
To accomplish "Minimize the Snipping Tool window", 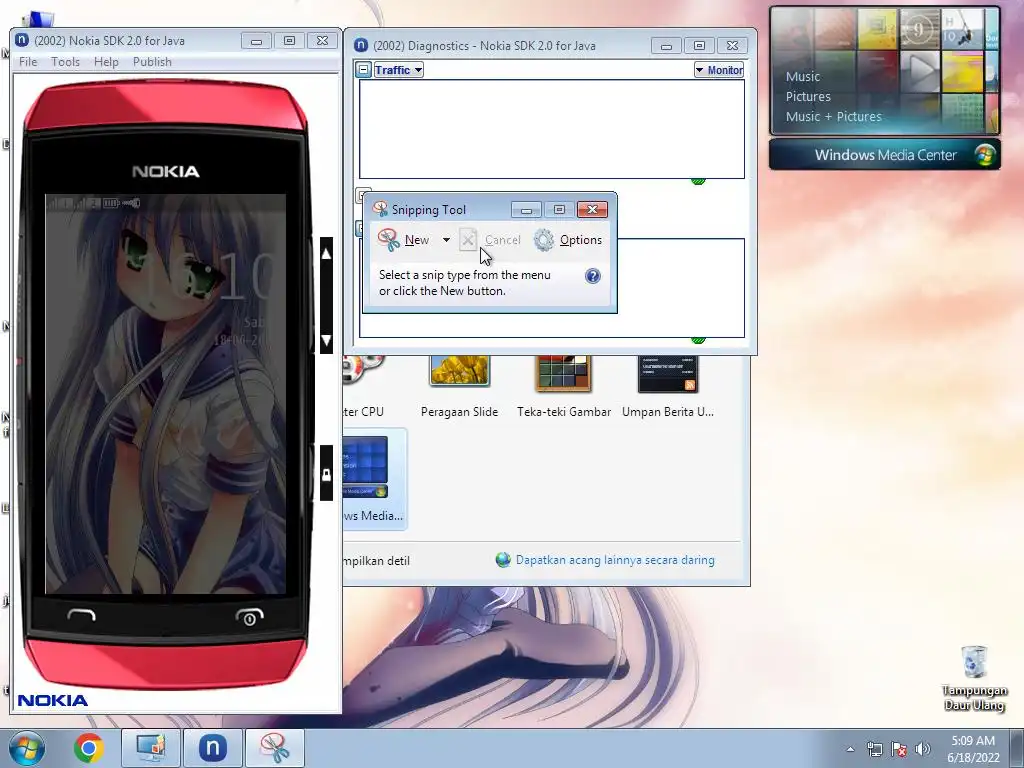I will click(526, 209).
